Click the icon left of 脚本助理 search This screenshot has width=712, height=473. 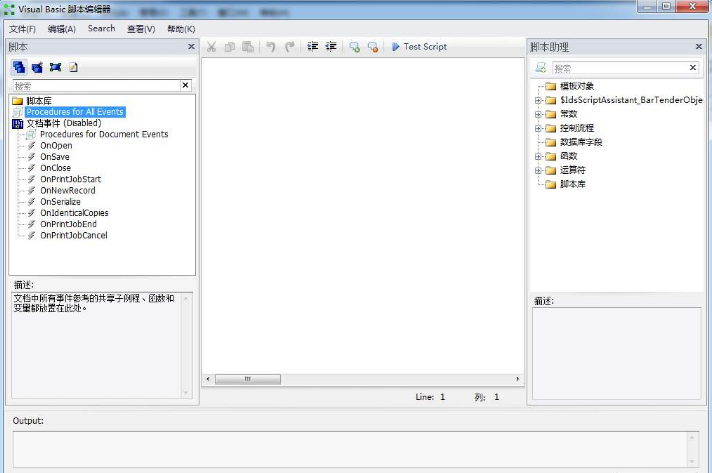540,68
